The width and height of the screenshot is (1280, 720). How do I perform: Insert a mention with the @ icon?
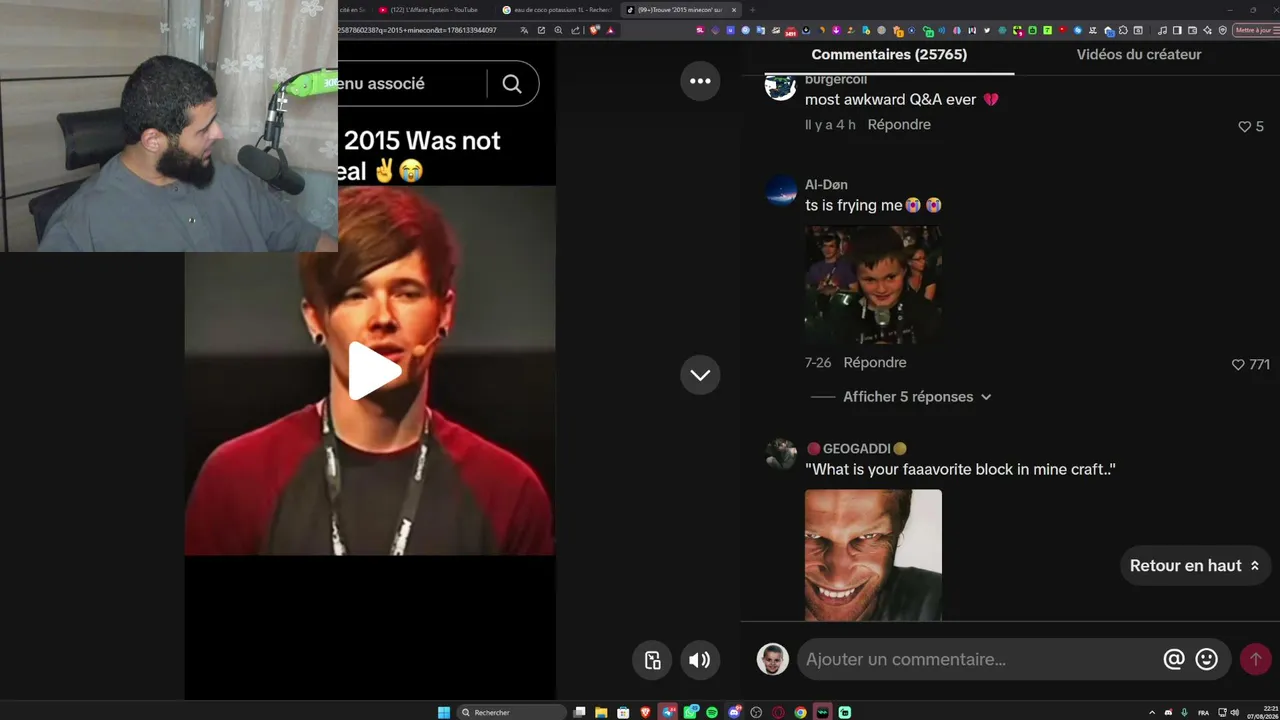click(1174, 660)
